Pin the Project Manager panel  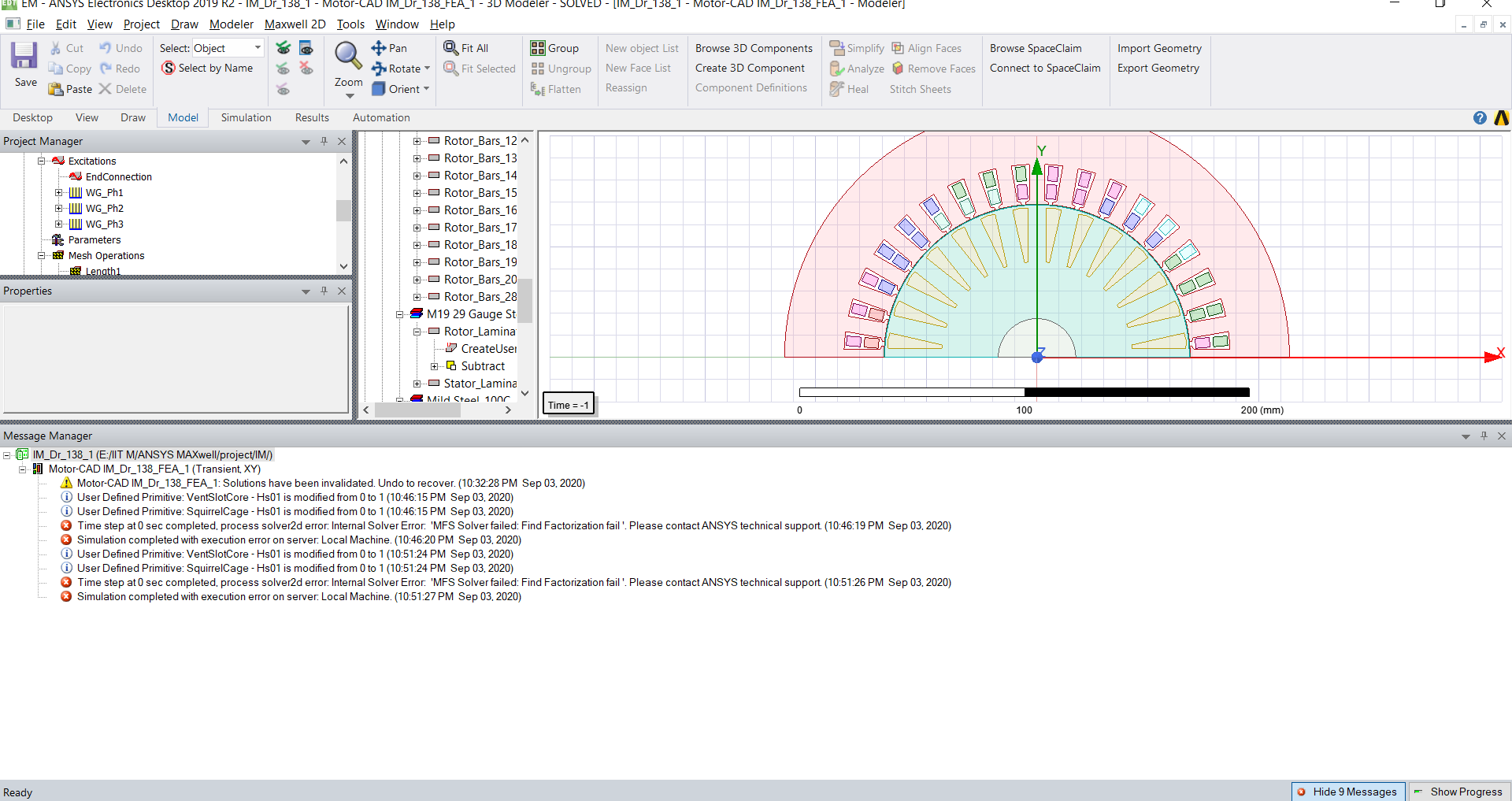[x=324, y=141]
